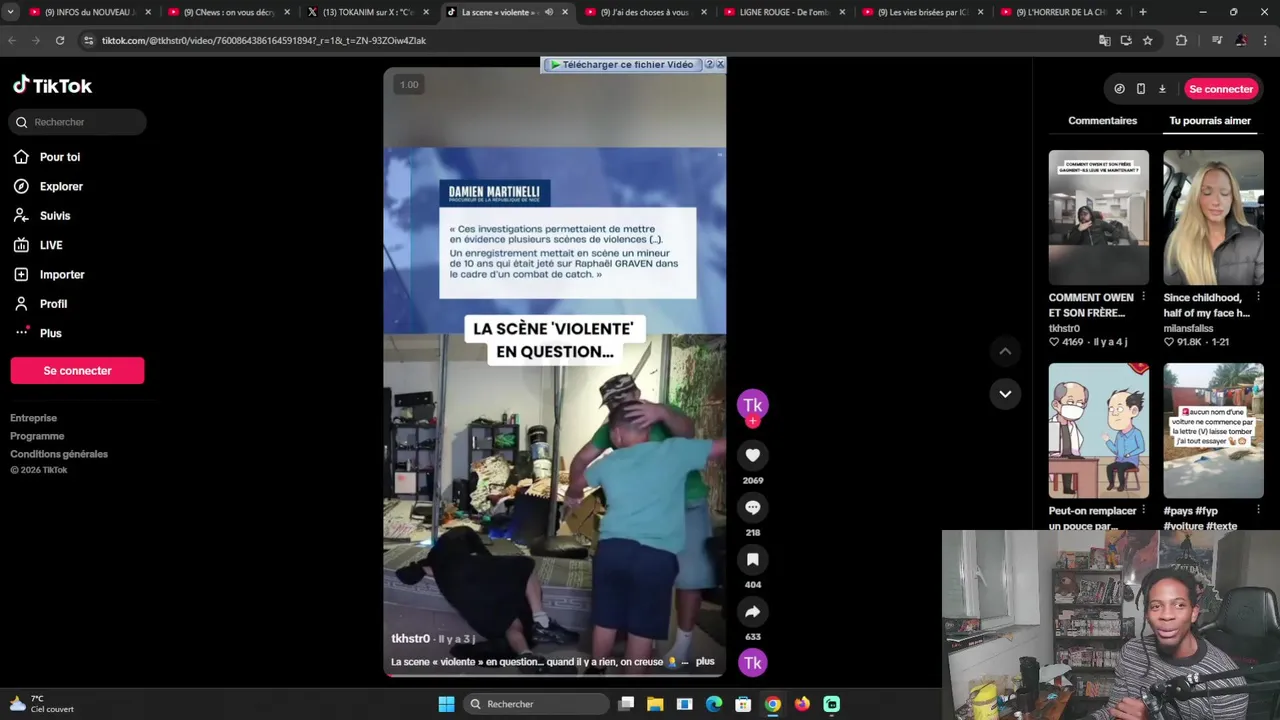
Task: Click the coin icon in header
Action: click(1119, 89)
